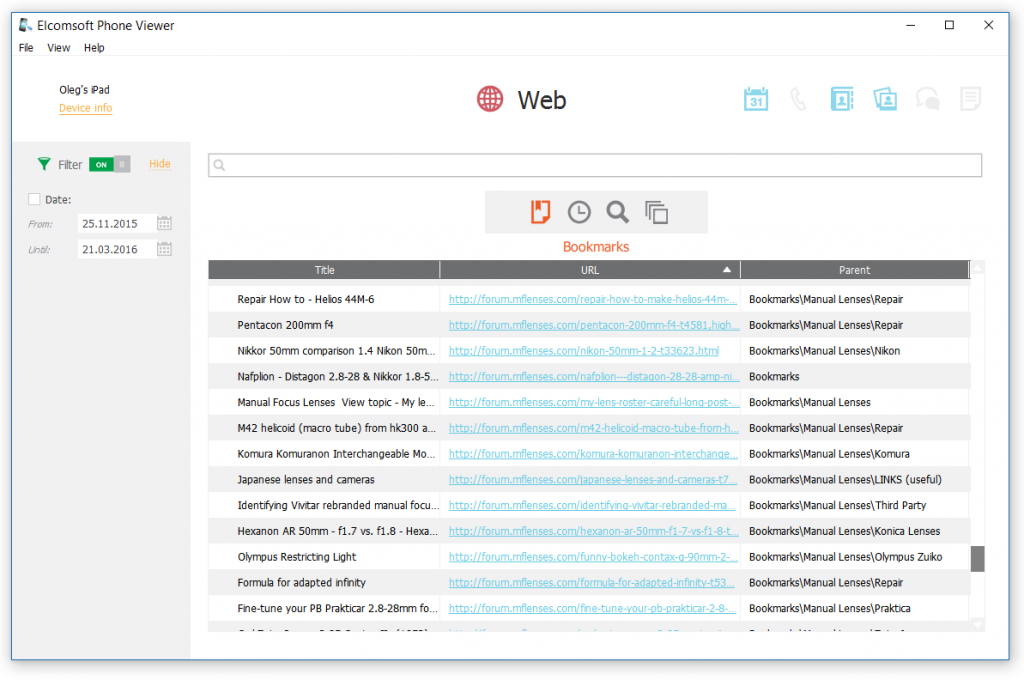Show the open Tabs view
The height and width of the screenshot is (680, 1024).
point(655,212)
